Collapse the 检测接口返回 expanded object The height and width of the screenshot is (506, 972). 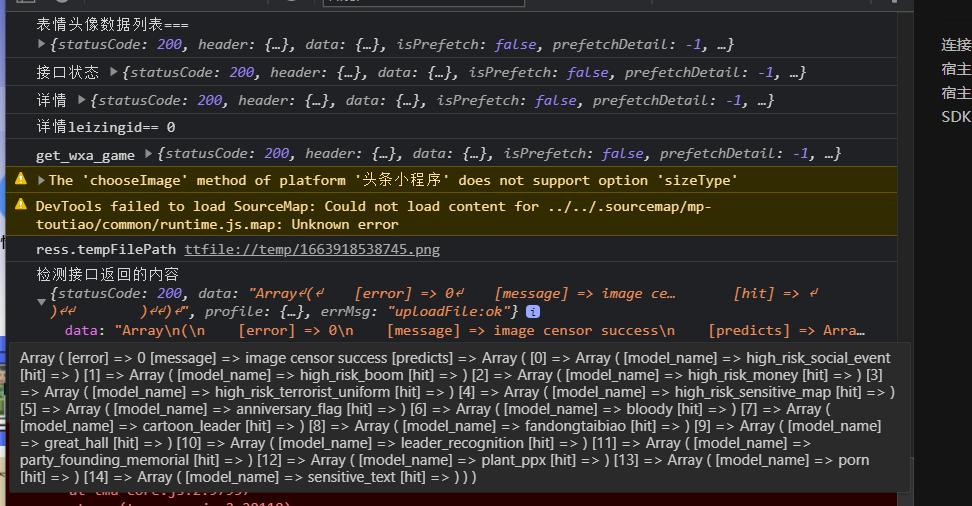pos(41,301)
